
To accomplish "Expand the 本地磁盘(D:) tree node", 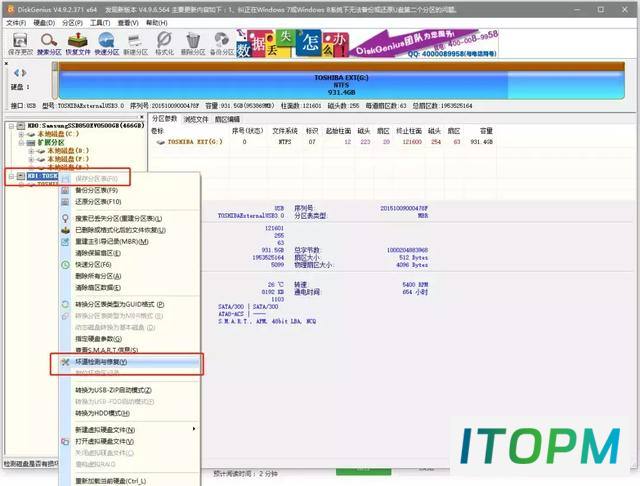I will tap(31, 151).
